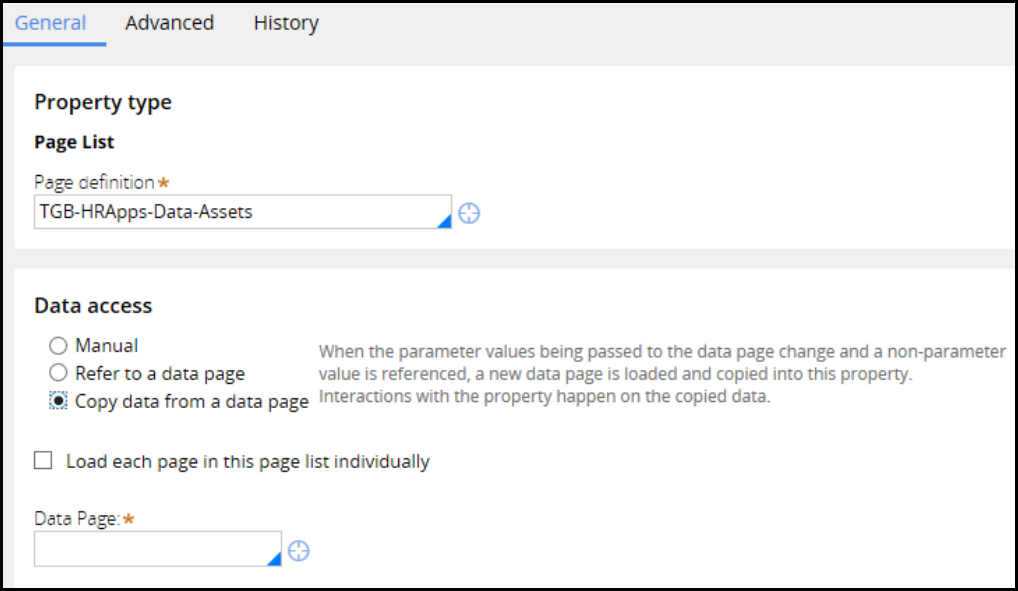This screenshot has width=1018, height=591.
Task: Click the Data access section heading
Action: pyautogui.click(x=93, y=306)
